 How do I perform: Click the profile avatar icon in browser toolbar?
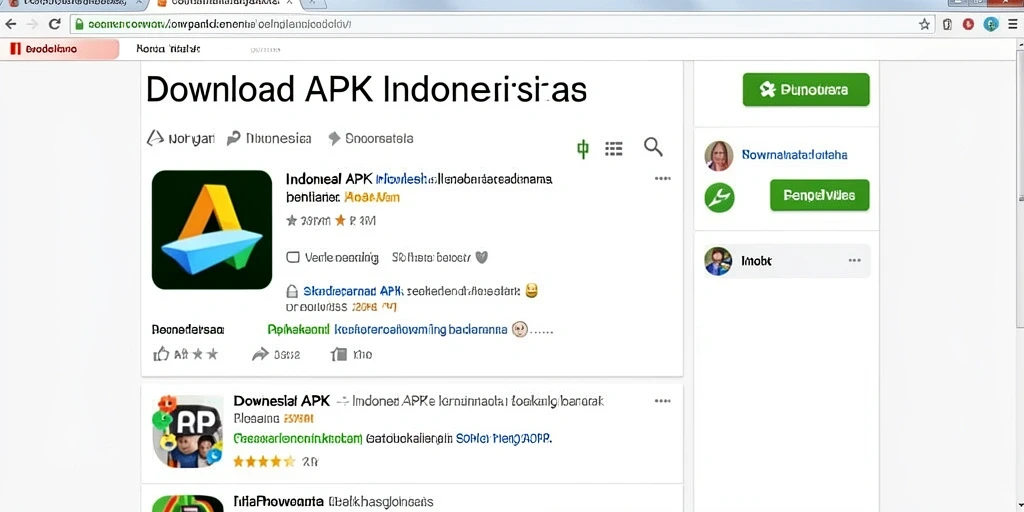(x=991, y=24)
